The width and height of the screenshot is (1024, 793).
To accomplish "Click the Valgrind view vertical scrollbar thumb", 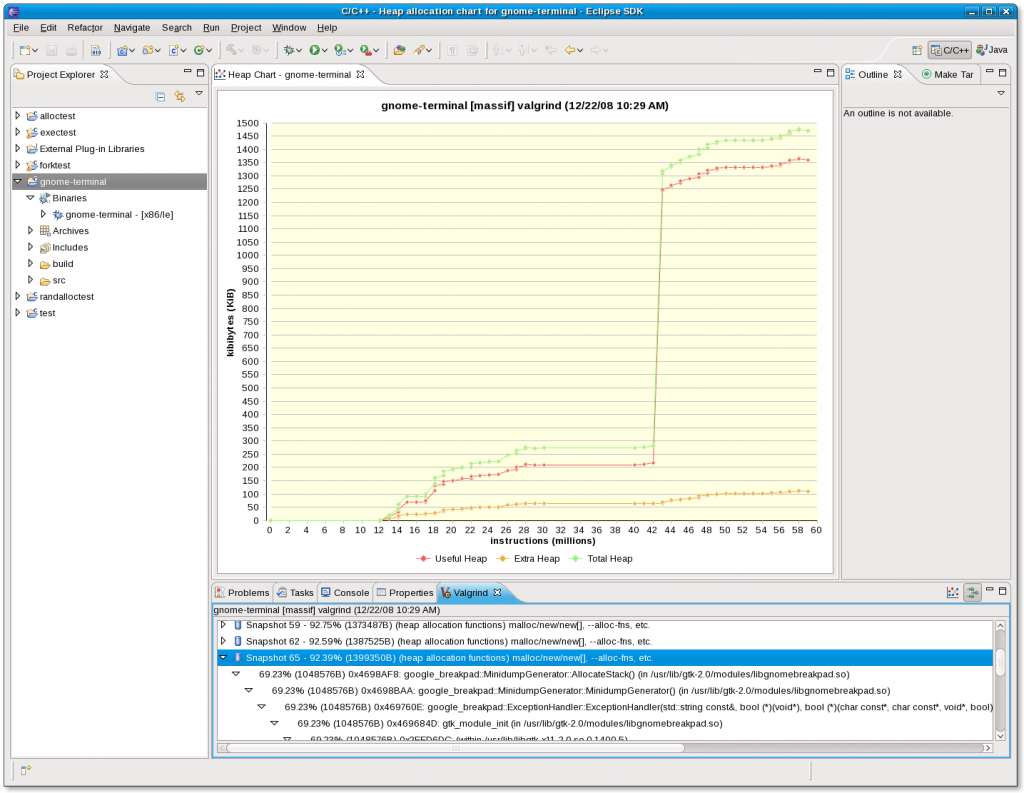I will 1000,662.
